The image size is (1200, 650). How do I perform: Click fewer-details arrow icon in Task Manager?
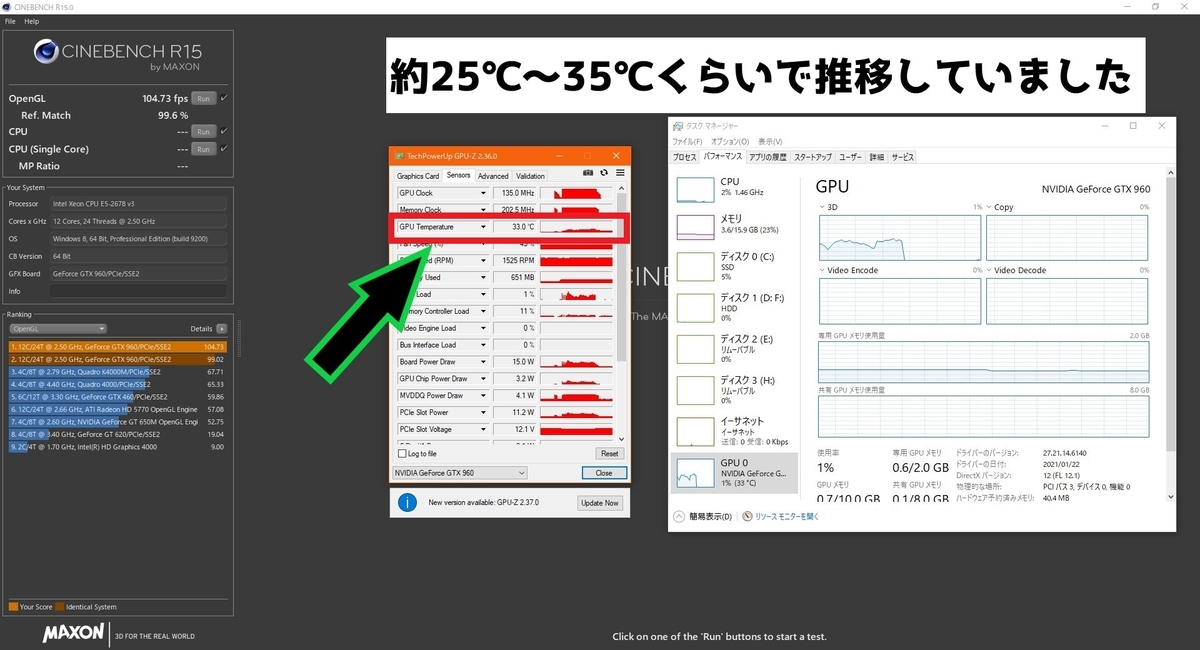[680, 517]
